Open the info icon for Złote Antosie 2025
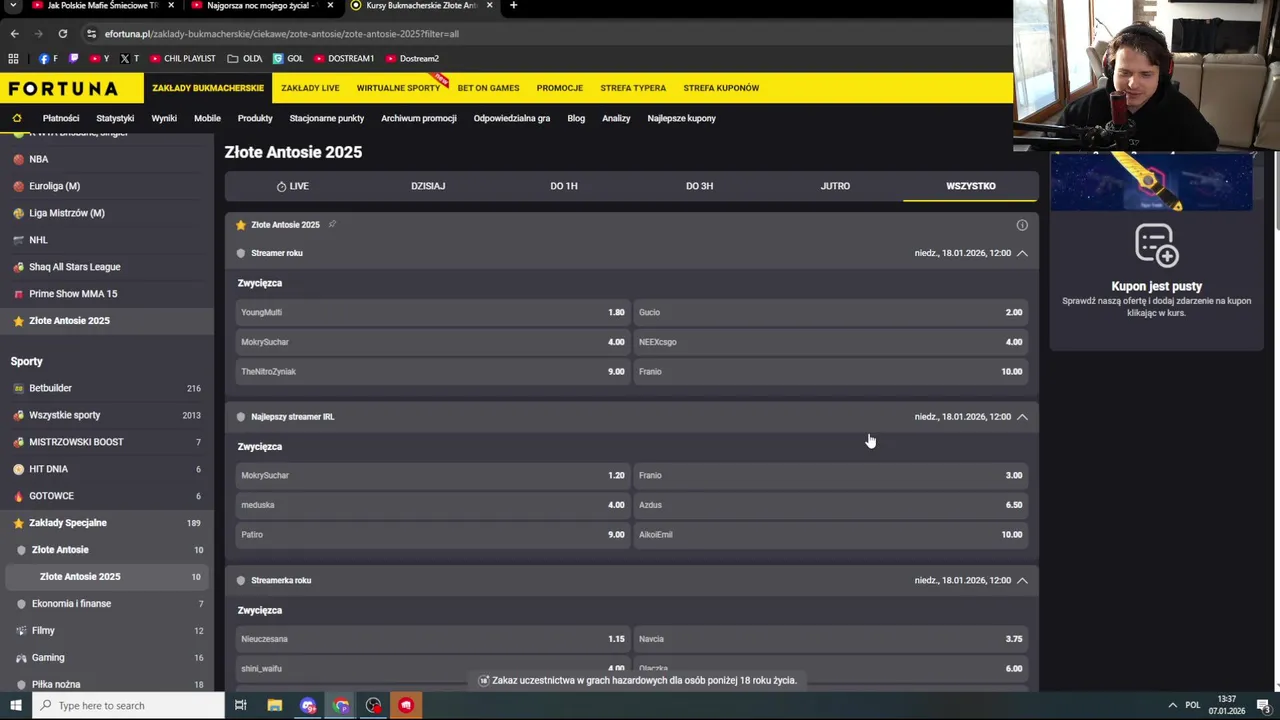The height and width of the screenshot is (720, 1280). 1022,225
